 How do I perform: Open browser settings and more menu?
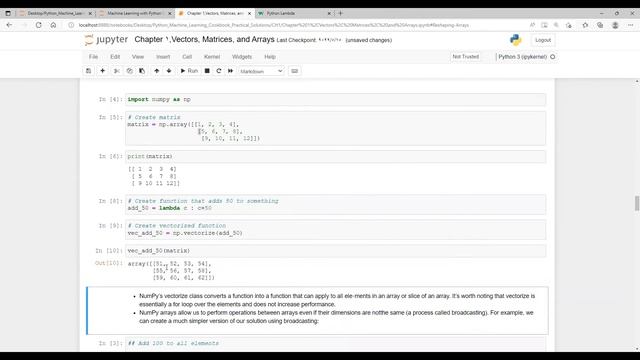[630, 25]
